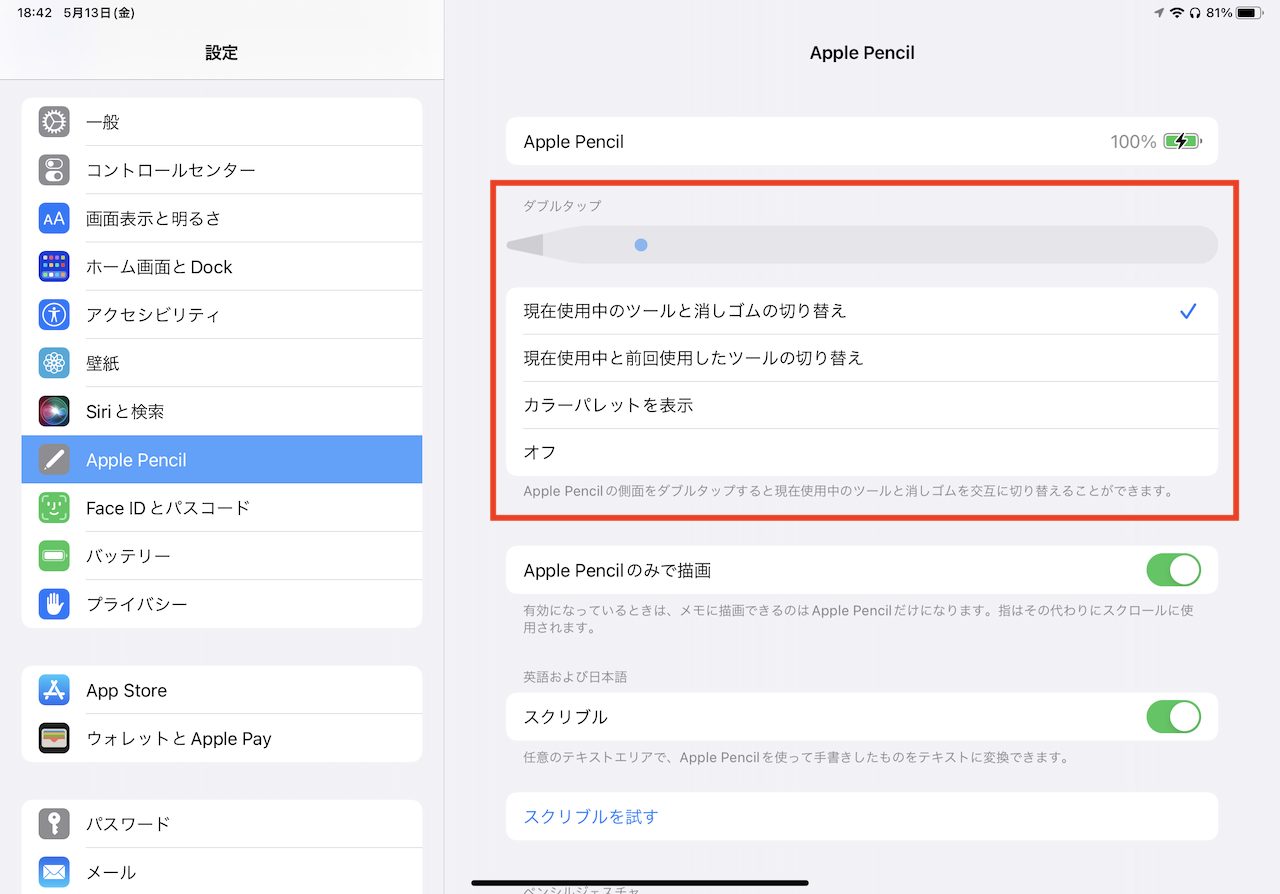1280x894 pixels.
Task: Tap the Wallpaper flower icon
Action: (x=54, y=363)
